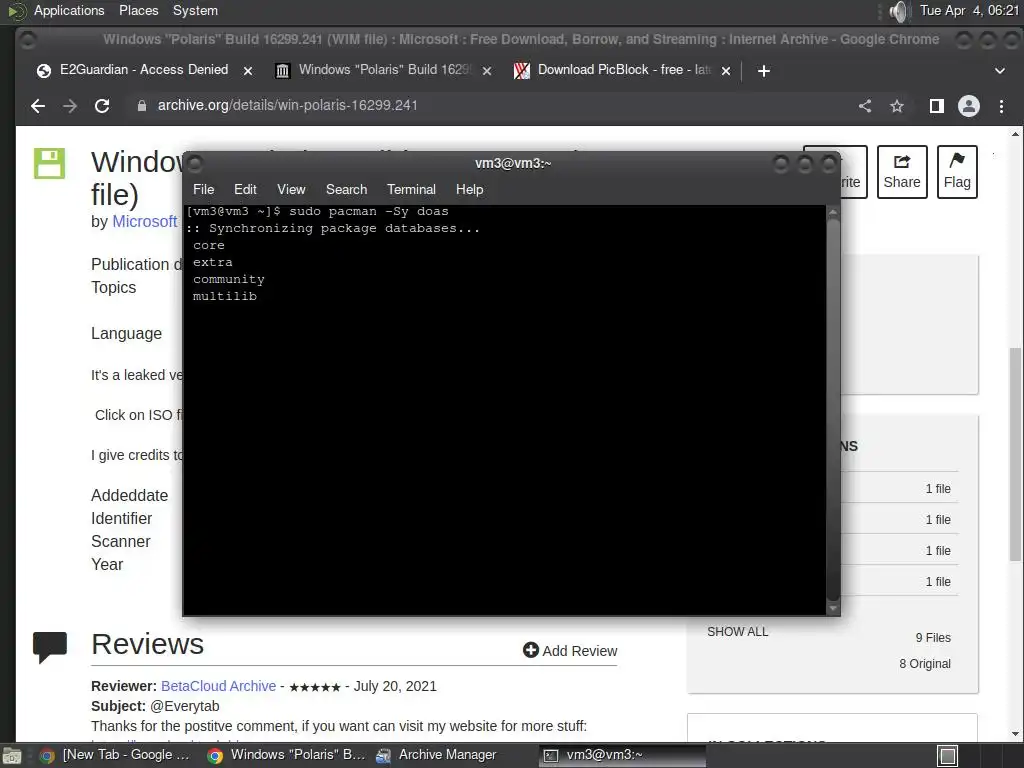Screen dimensions: 1024x768
Task: Close the E2Guardian Access Denied tab
Action: tap(248, 71)
